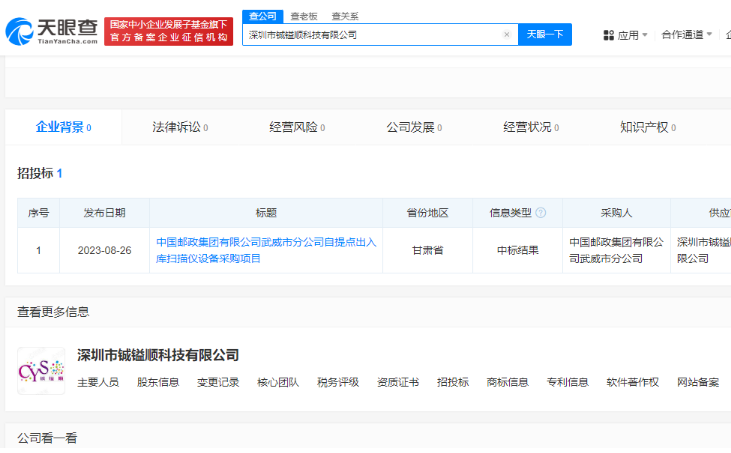Click the 信息类型 column header text

point(510,213)
